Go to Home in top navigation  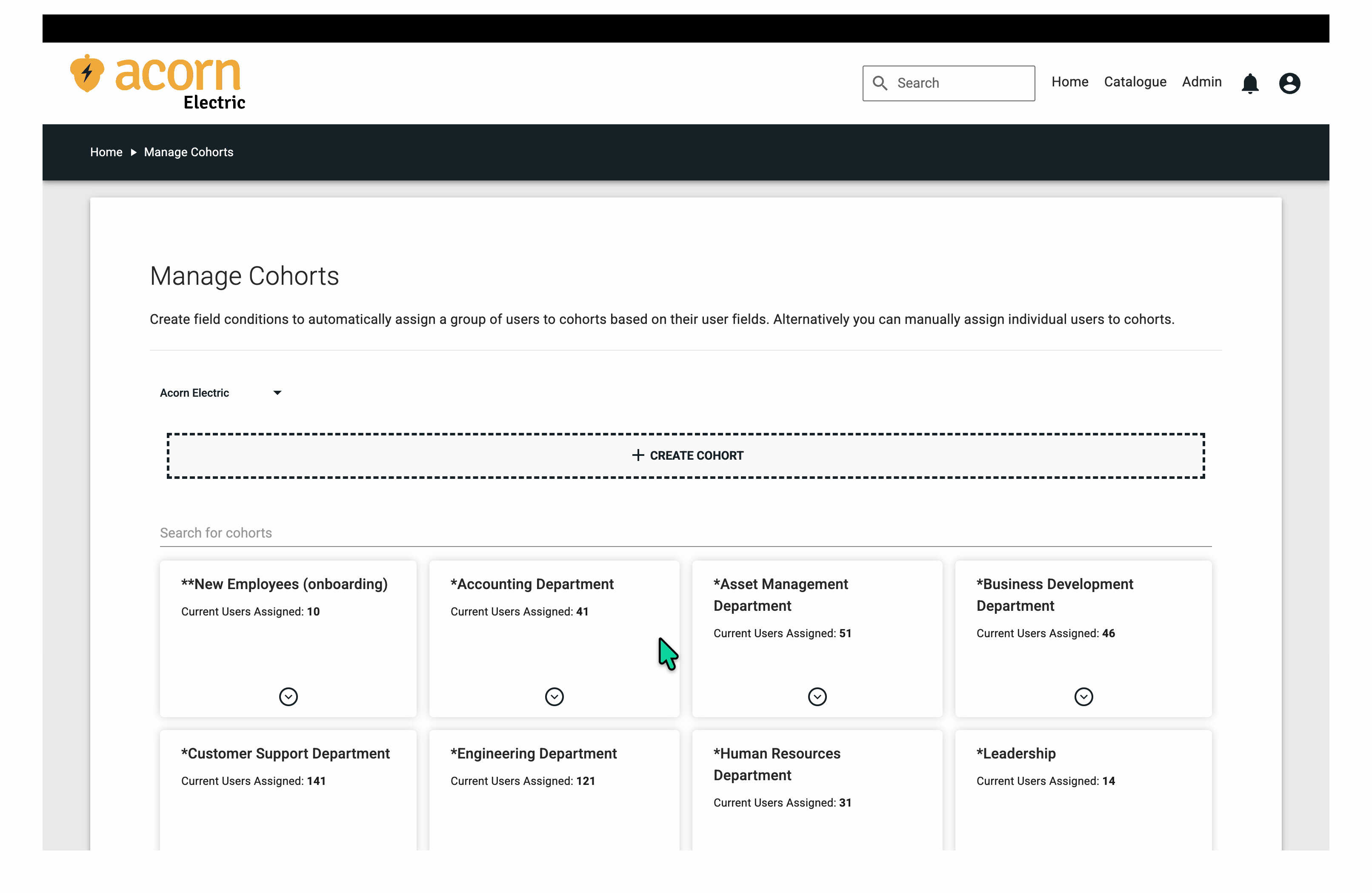(1069, 82)
